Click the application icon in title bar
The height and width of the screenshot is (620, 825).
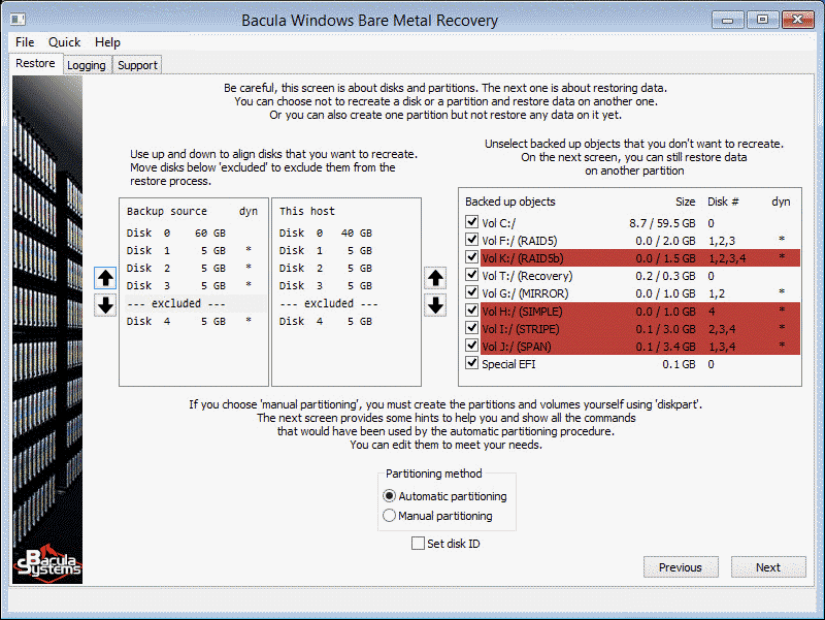click(x=18, y=19)
